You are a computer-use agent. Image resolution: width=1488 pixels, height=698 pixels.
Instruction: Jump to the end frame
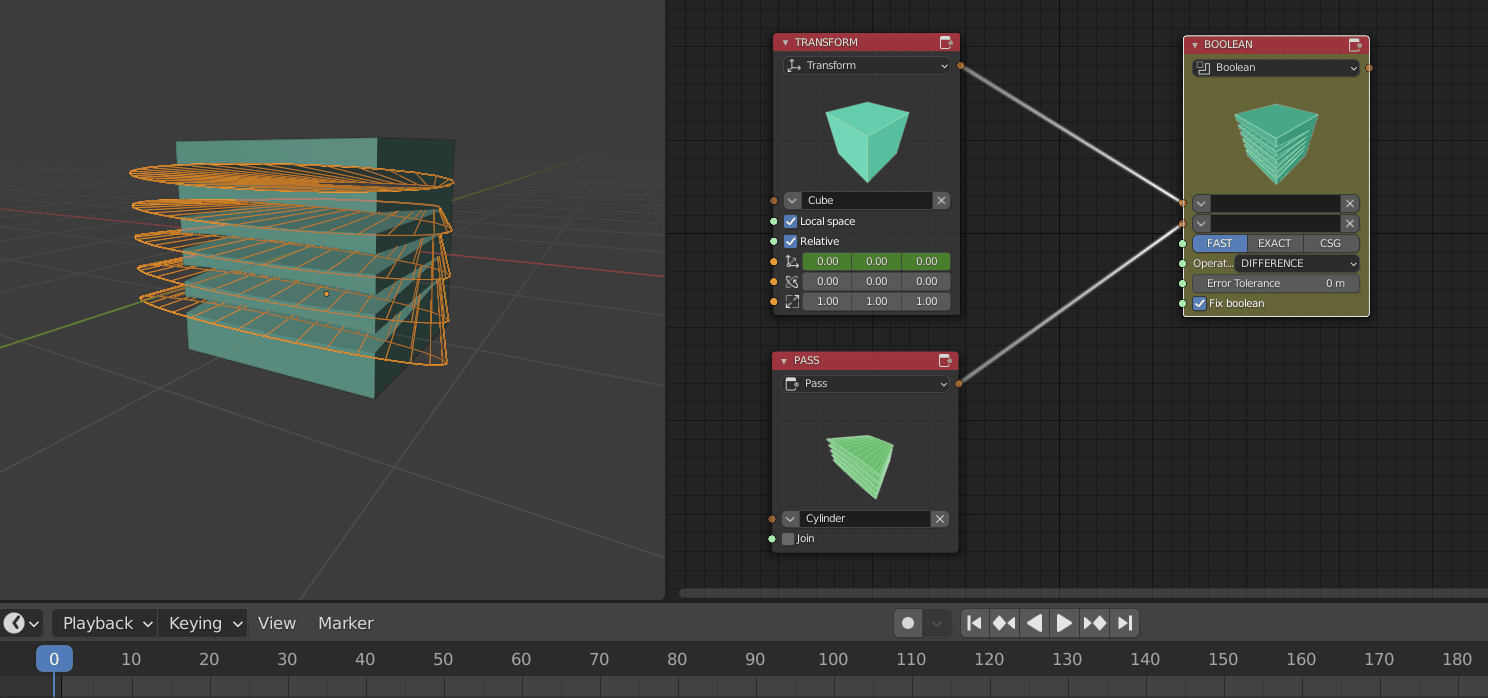coord(1124,623)
